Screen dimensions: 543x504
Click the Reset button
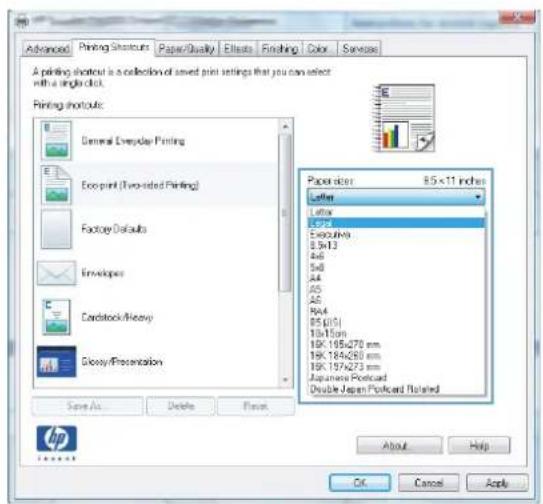256,406
